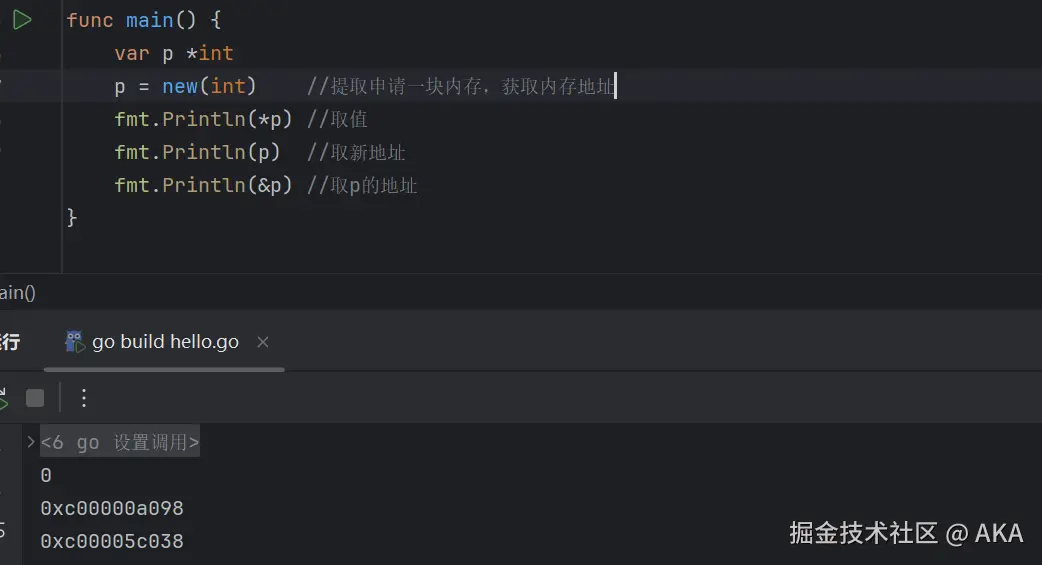The image size is (1042, 565).
Task: Click the Rerun icon in run toolbar
Action: click(x=3, y=398)
